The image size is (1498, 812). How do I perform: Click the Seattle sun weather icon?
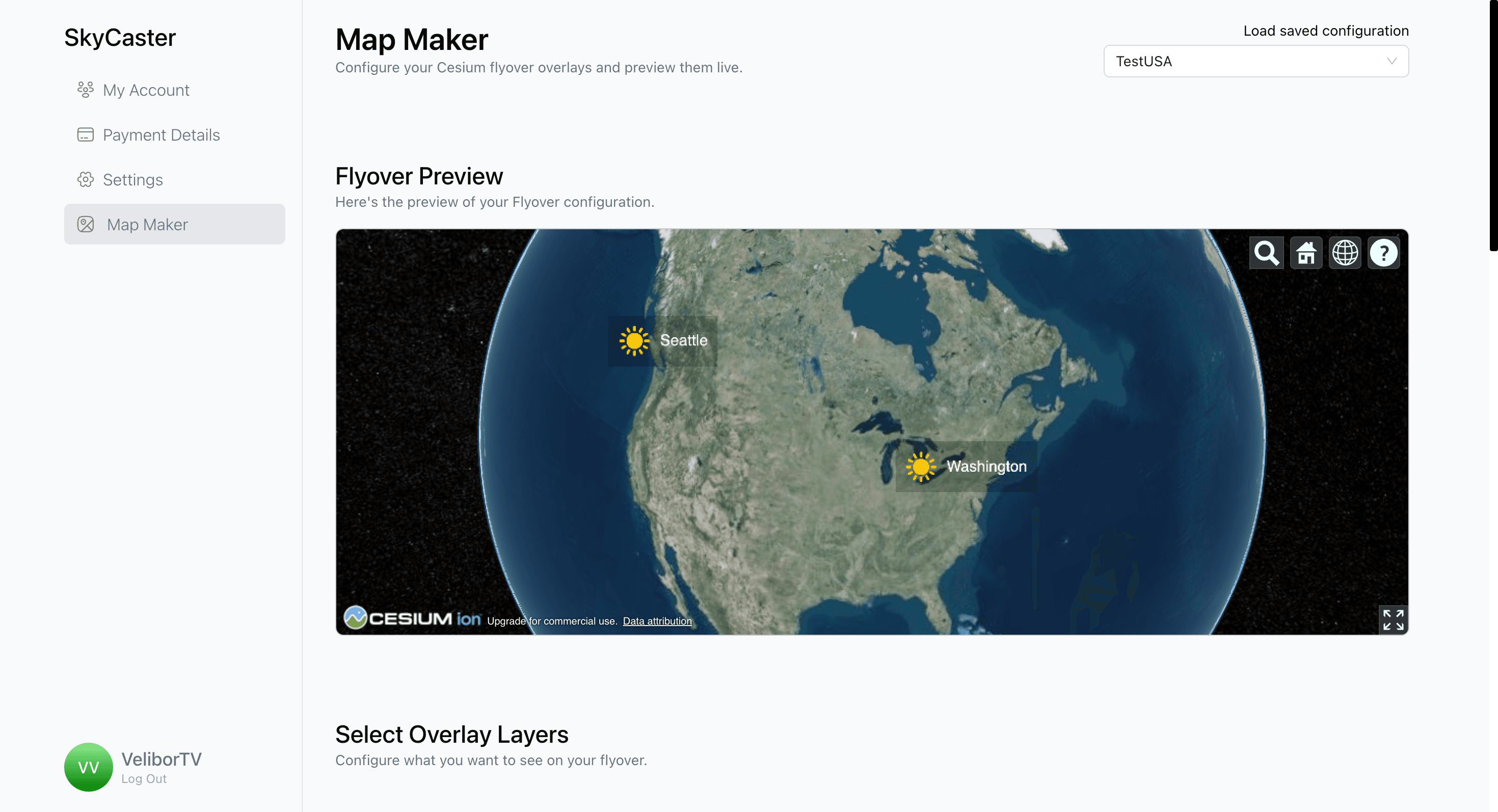[x=634, y=341]
